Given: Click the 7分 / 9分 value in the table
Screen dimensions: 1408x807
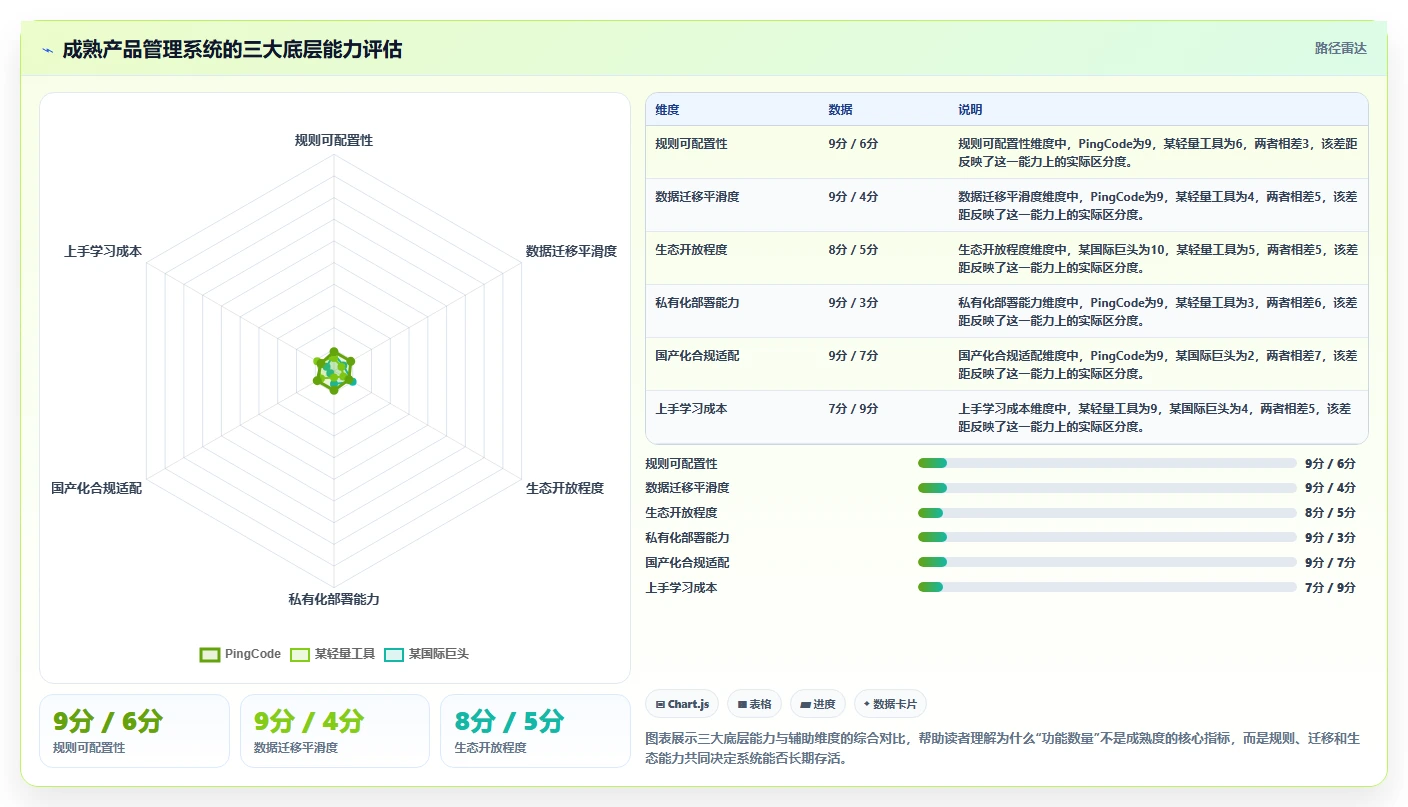Looking at the screenshot, I should 854,409.
